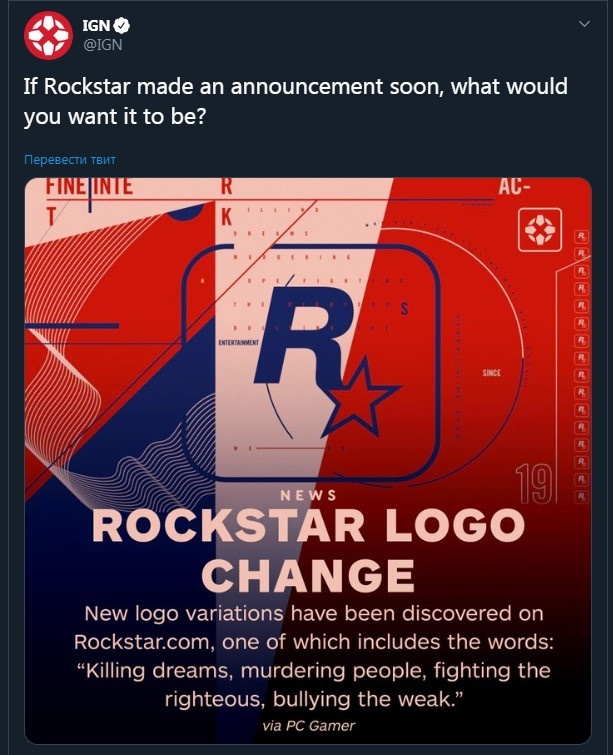Screen dimensions: 613x755
Task: Click the large Rockstar R star logo
Action: (x=326, y=360)
